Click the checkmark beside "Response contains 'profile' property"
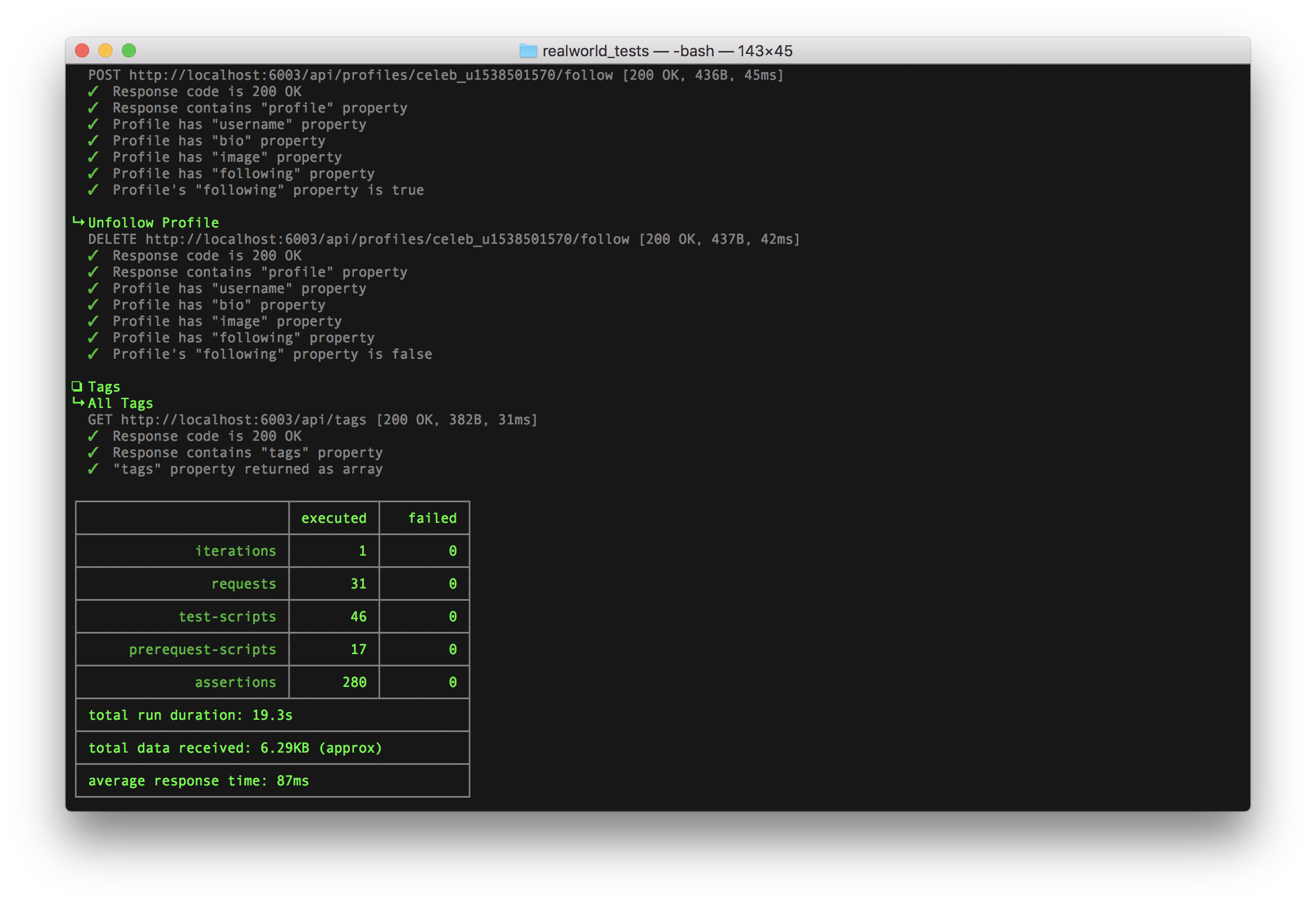 pyautogui.click(x=94, y=107)
